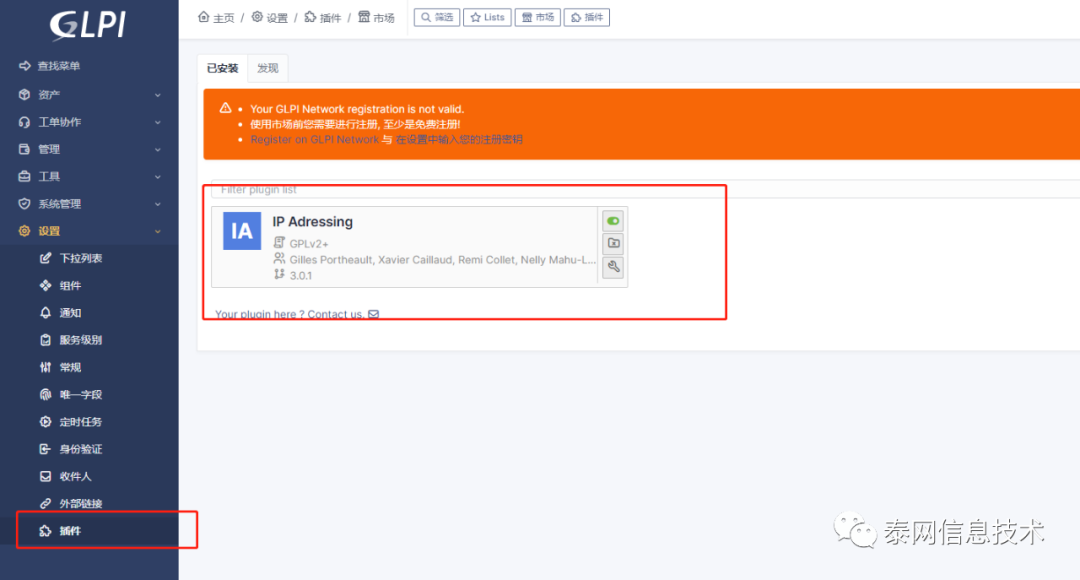Open 唯一字段 fingerprint item in sidebar
This screenshot has width=1080, height=580.
(71, 395)
